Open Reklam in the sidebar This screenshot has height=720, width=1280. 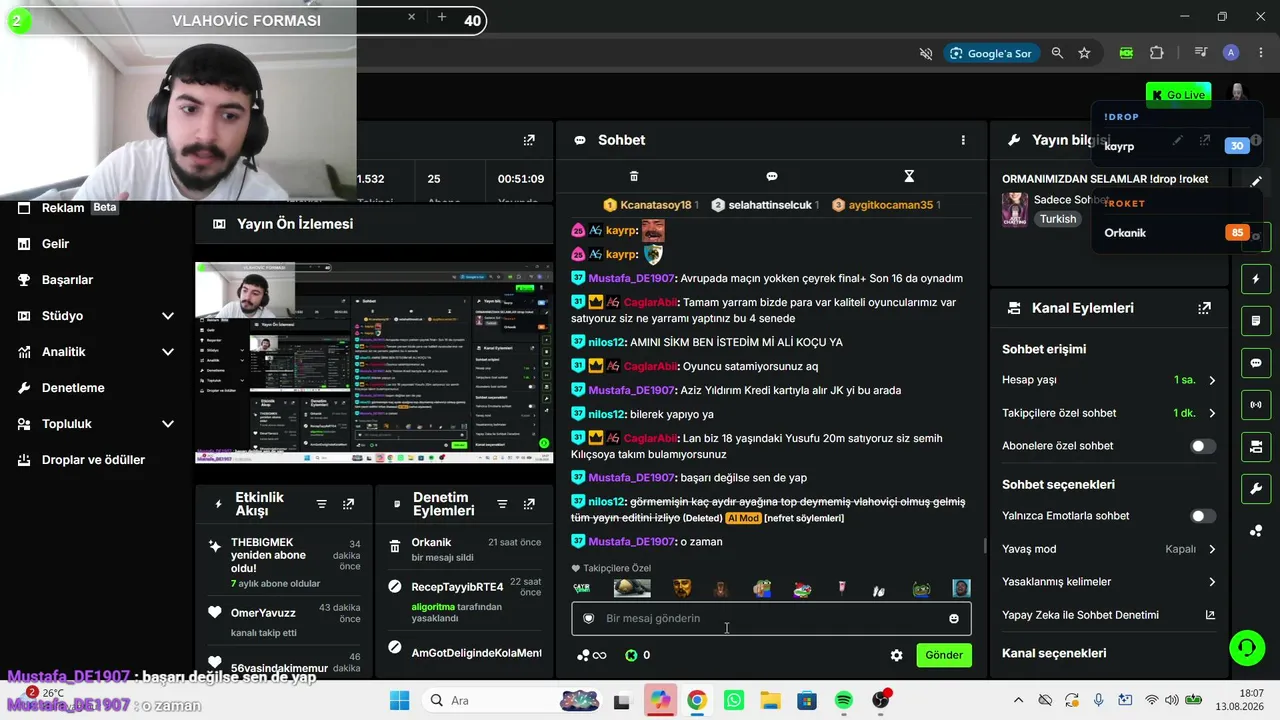pos(63,208)
